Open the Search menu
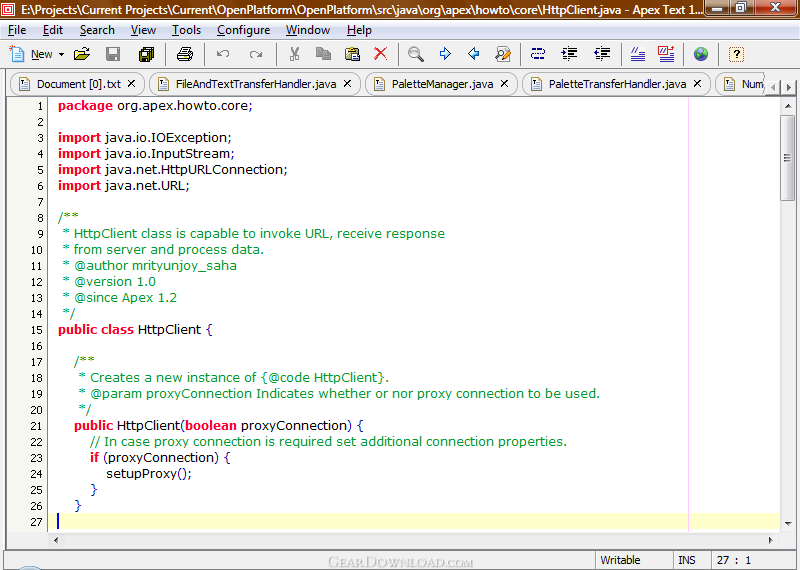The width and height of the screenshot is (800, 570). [97, 30]
